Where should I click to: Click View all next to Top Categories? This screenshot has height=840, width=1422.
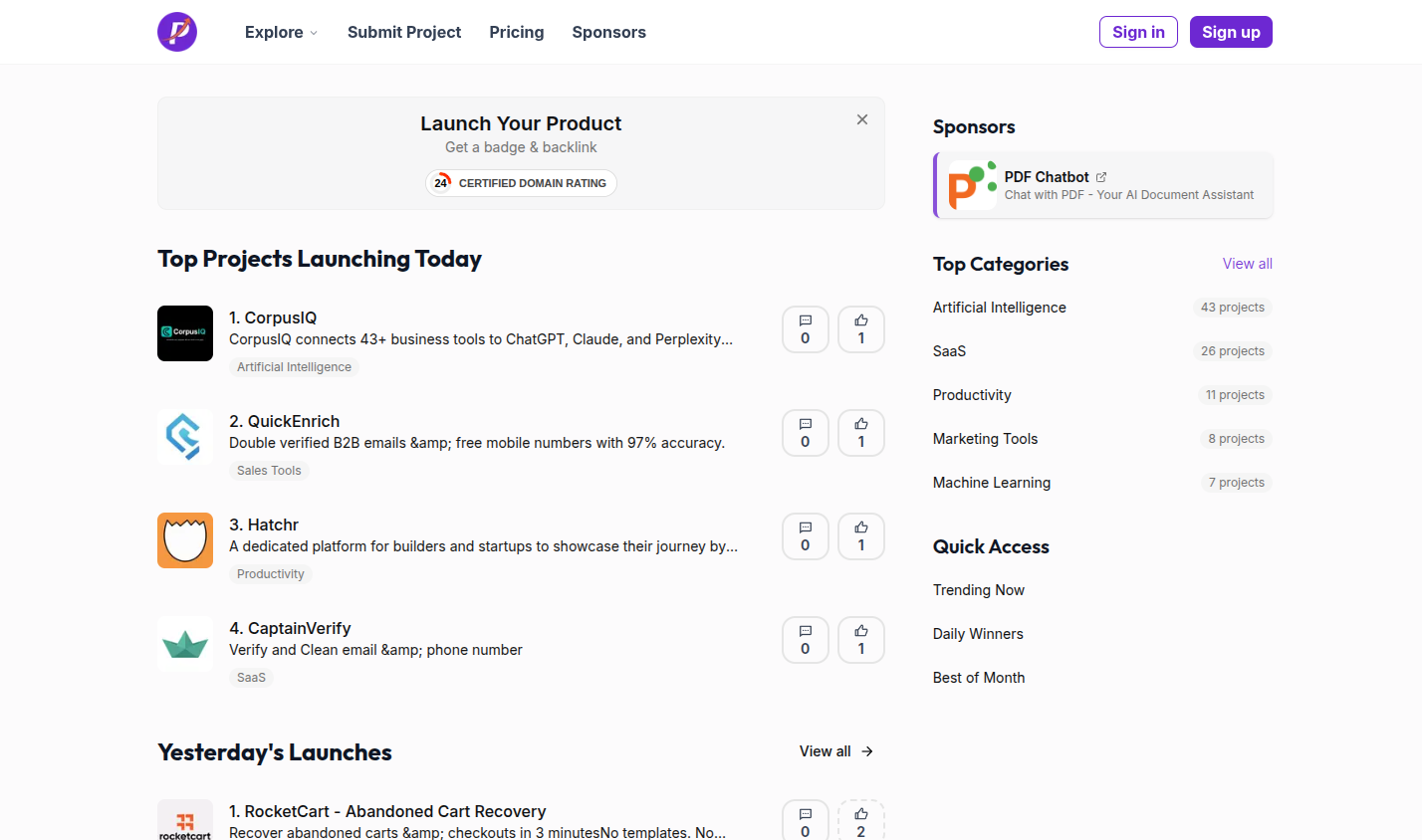point(1248,264)
